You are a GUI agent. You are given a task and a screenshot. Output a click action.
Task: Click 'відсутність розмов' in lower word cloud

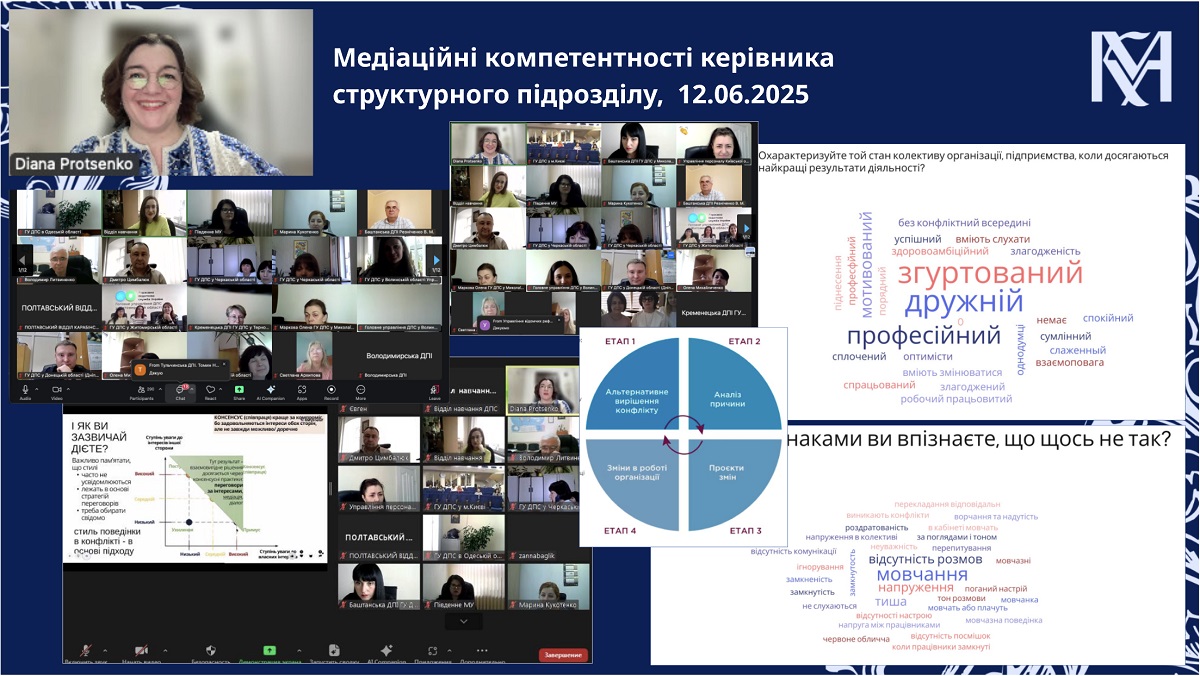(x=925, y=559)
